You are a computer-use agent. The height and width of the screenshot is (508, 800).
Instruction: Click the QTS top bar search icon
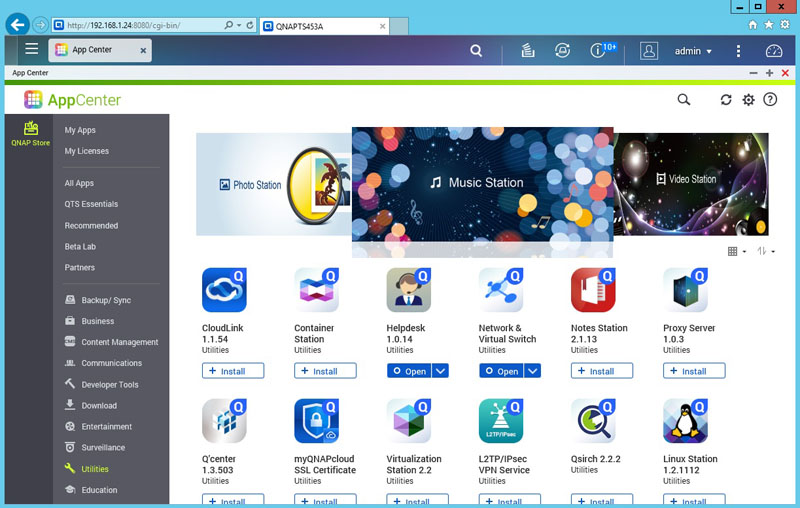476,50
